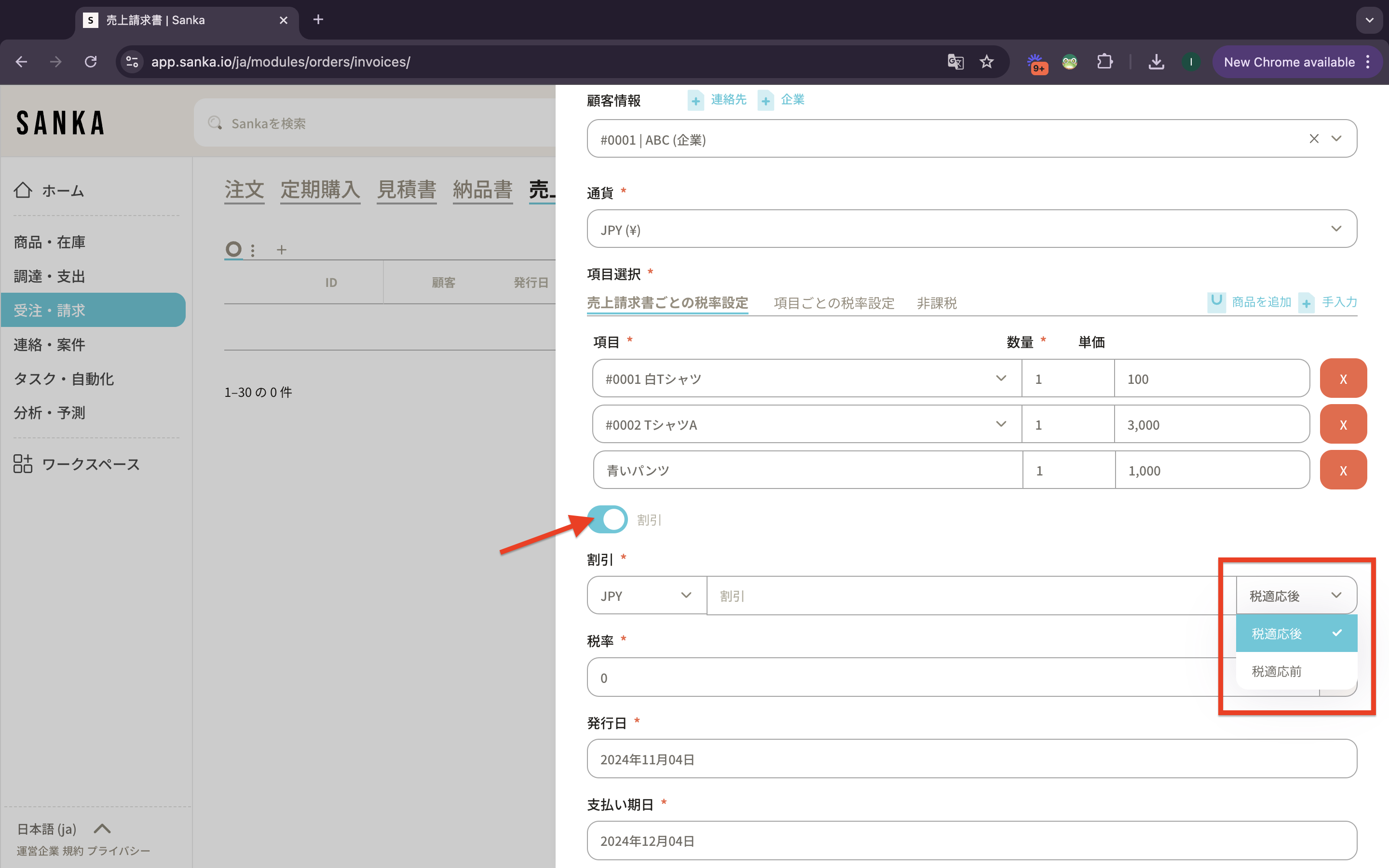Image resolution: width=1389 pixels, height=868 pixels.
Task: Open ワークスペース workspace grid icon
Action: (x=23, y=463)
